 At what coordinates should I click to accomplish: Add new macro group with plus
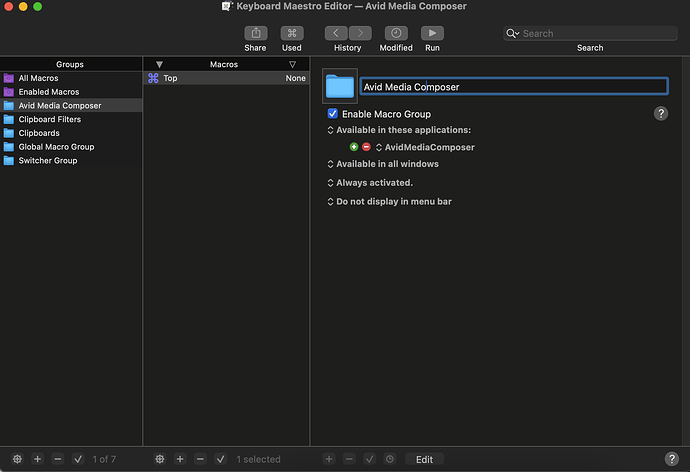37,459
